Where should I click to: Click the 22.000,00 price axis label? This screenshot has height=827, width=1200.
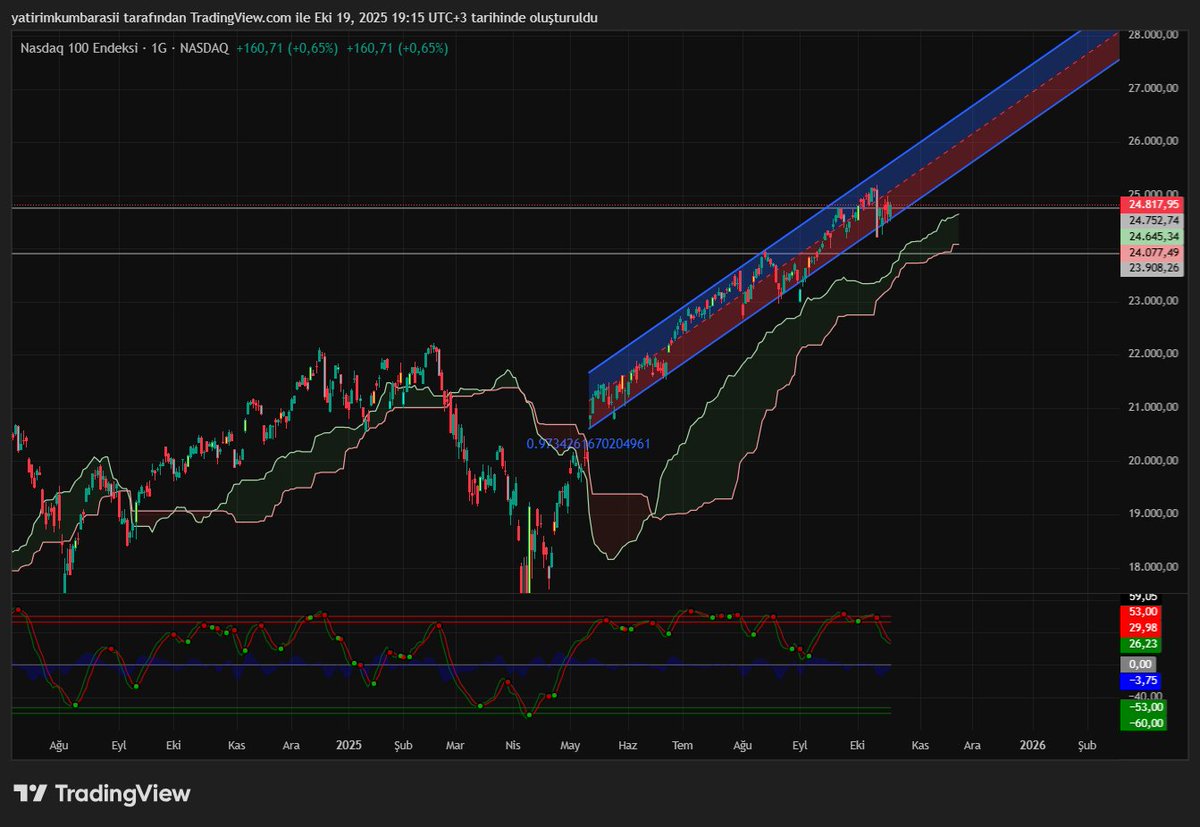[1155, 354]
